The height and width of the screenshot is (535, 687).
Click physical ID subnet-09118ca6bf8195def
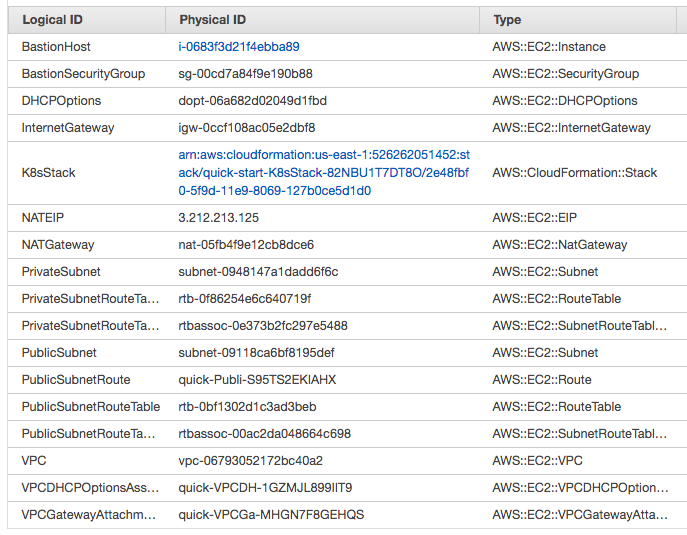(x=256, y=353)
